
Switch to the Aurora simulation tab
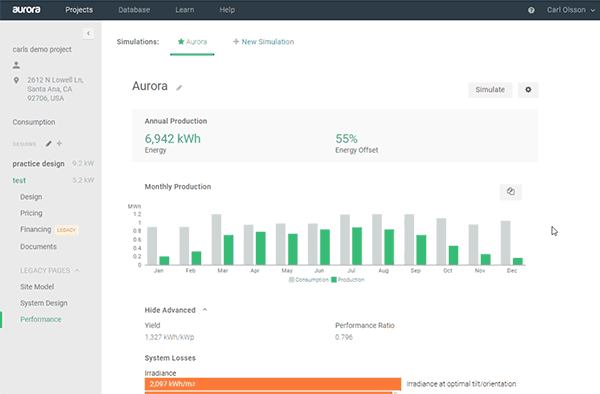(x=192, y=42)
